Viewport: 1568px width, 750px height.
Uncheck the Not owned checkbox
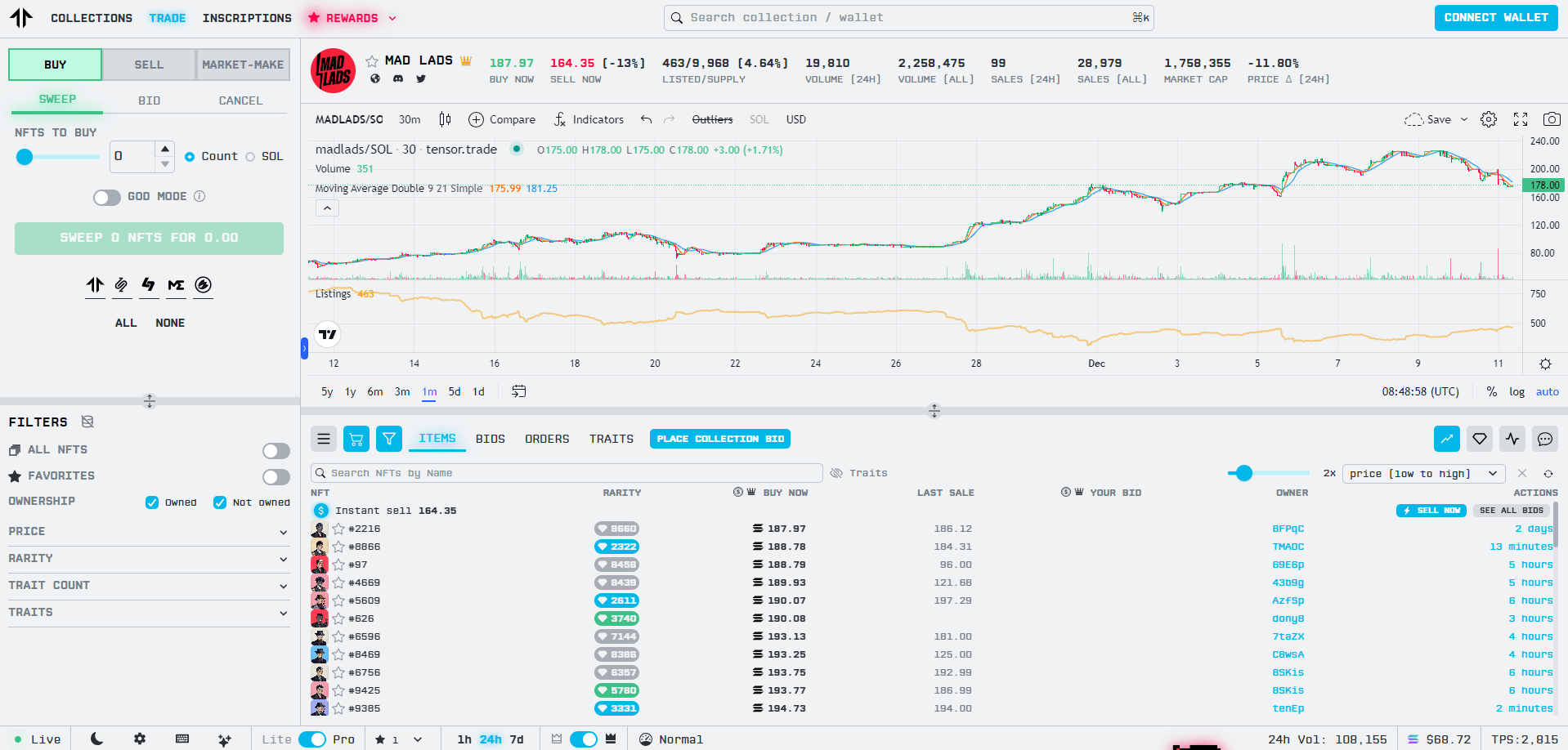point(220,502)
